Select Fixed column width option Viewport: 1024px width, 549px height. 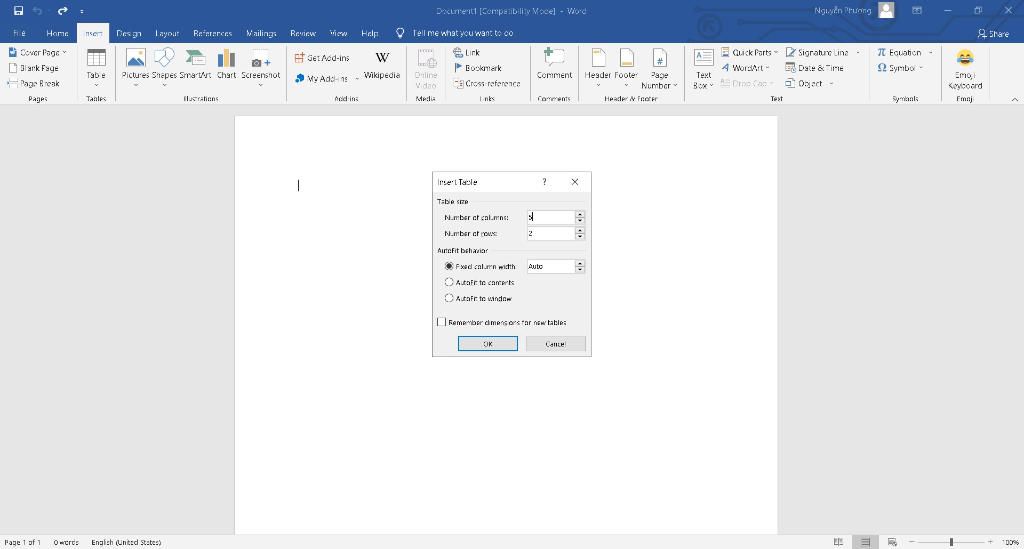pos(480,266)
